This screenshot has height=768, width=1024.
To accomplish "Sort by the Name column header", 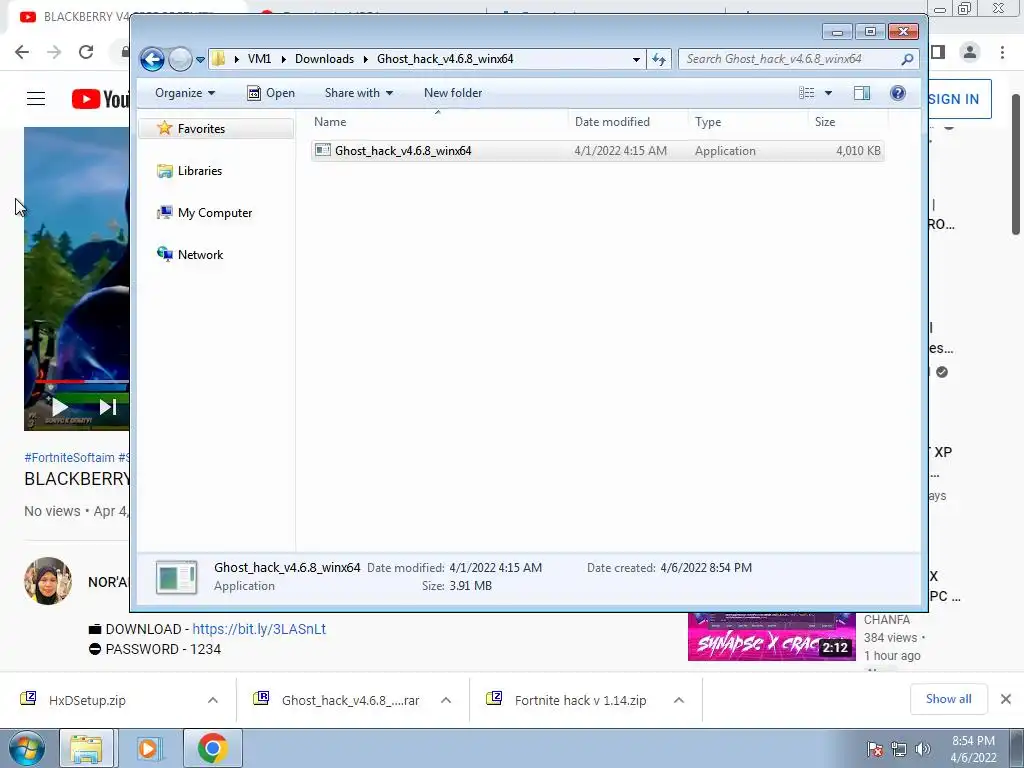I will point(438,121).
